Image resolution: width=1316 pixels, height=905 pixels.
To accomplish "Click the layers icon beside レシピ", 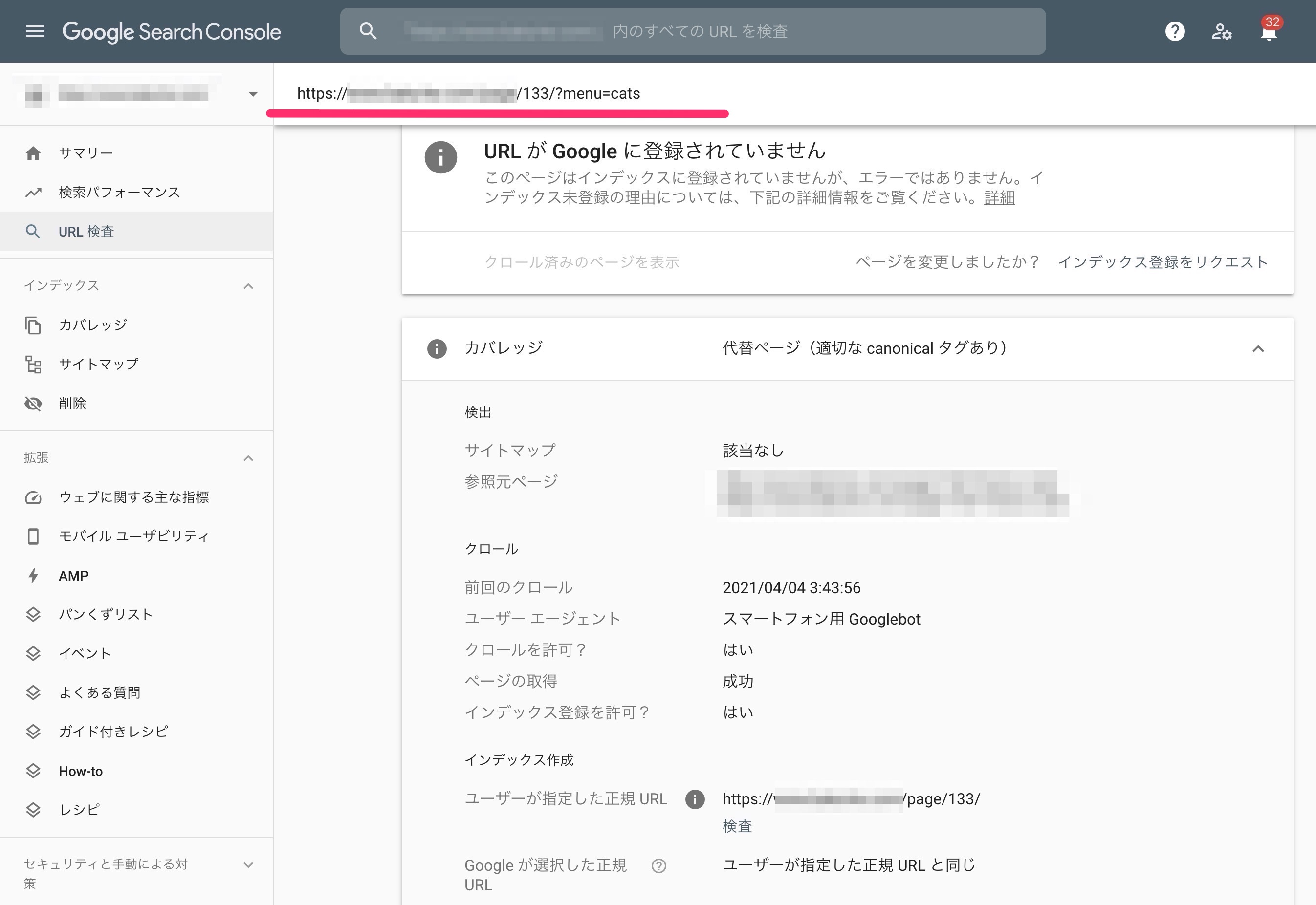I will coord(33,810).
